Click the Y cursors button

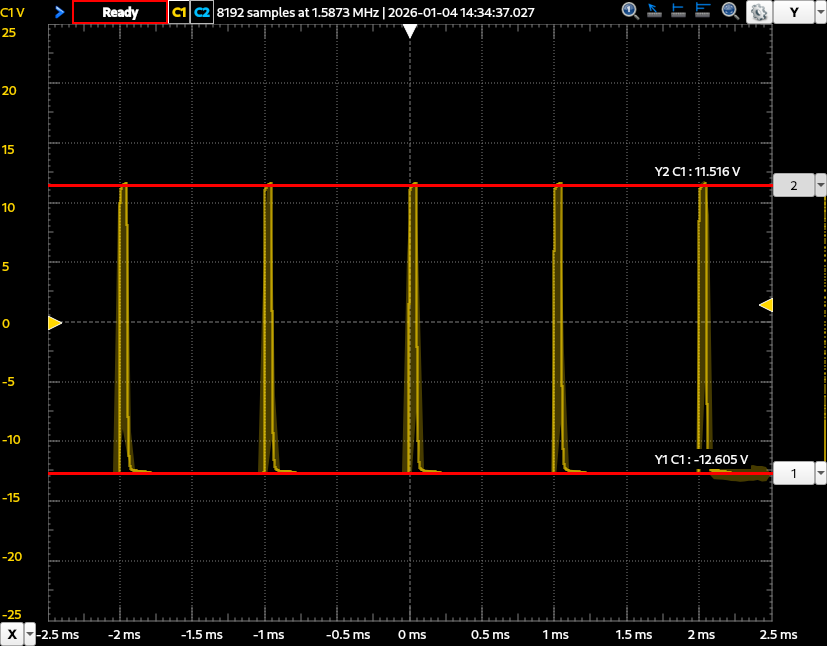pos(794,12)
